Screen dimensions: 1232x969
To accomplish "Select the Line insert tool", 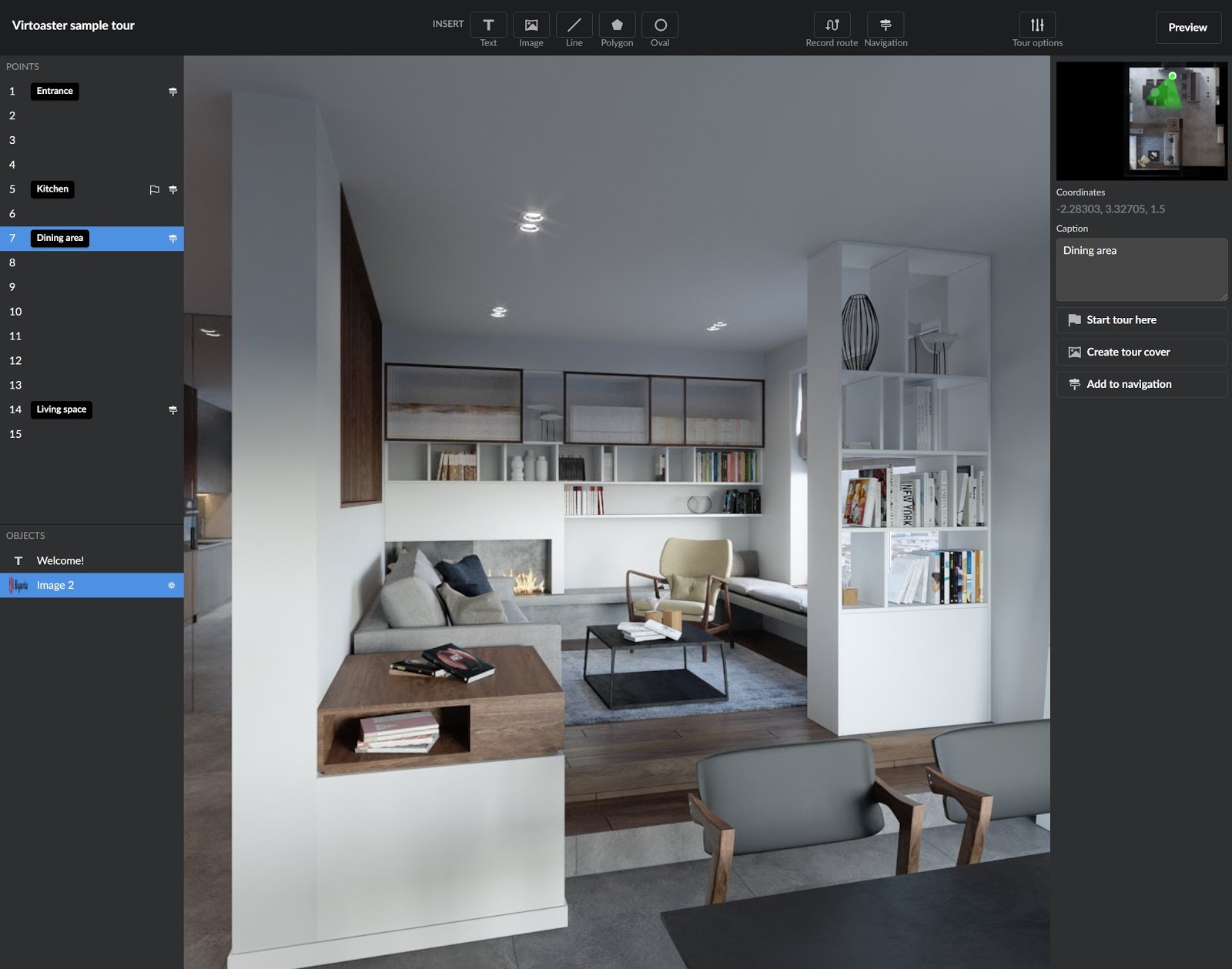I will tap(574, 25).
